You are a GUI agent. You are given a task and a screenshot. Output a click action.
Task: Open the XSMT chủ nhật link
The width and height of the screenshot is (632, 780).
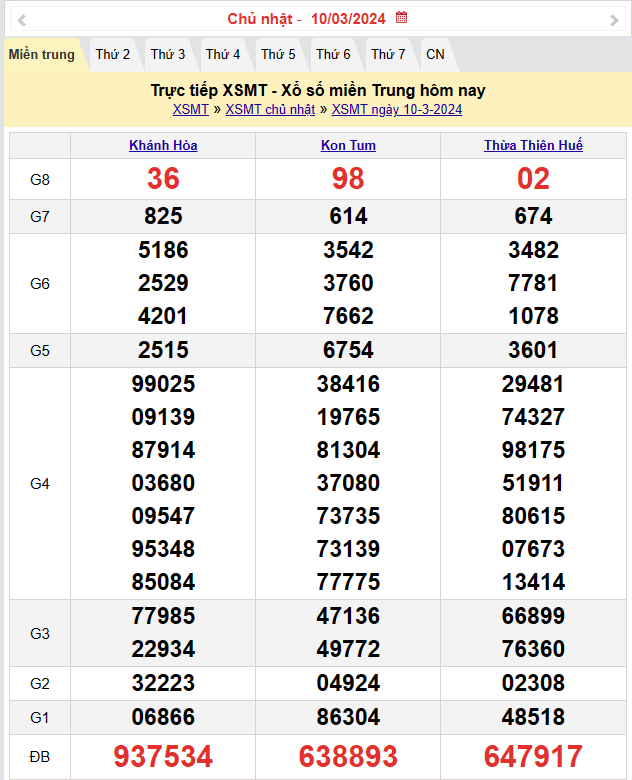tap(270, 110)
